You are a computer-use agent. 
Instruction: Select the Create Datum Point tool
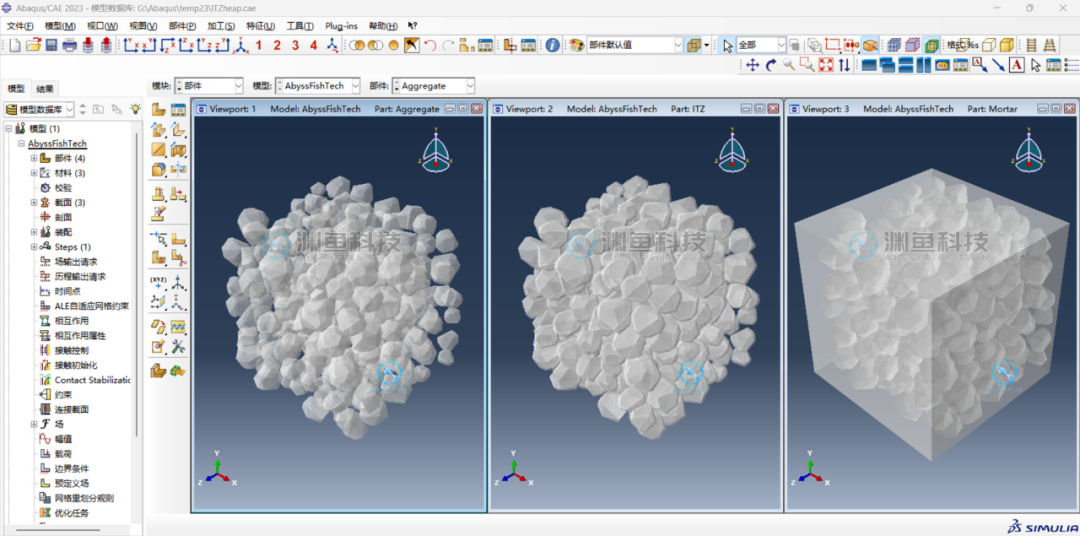tap(158, 282)
